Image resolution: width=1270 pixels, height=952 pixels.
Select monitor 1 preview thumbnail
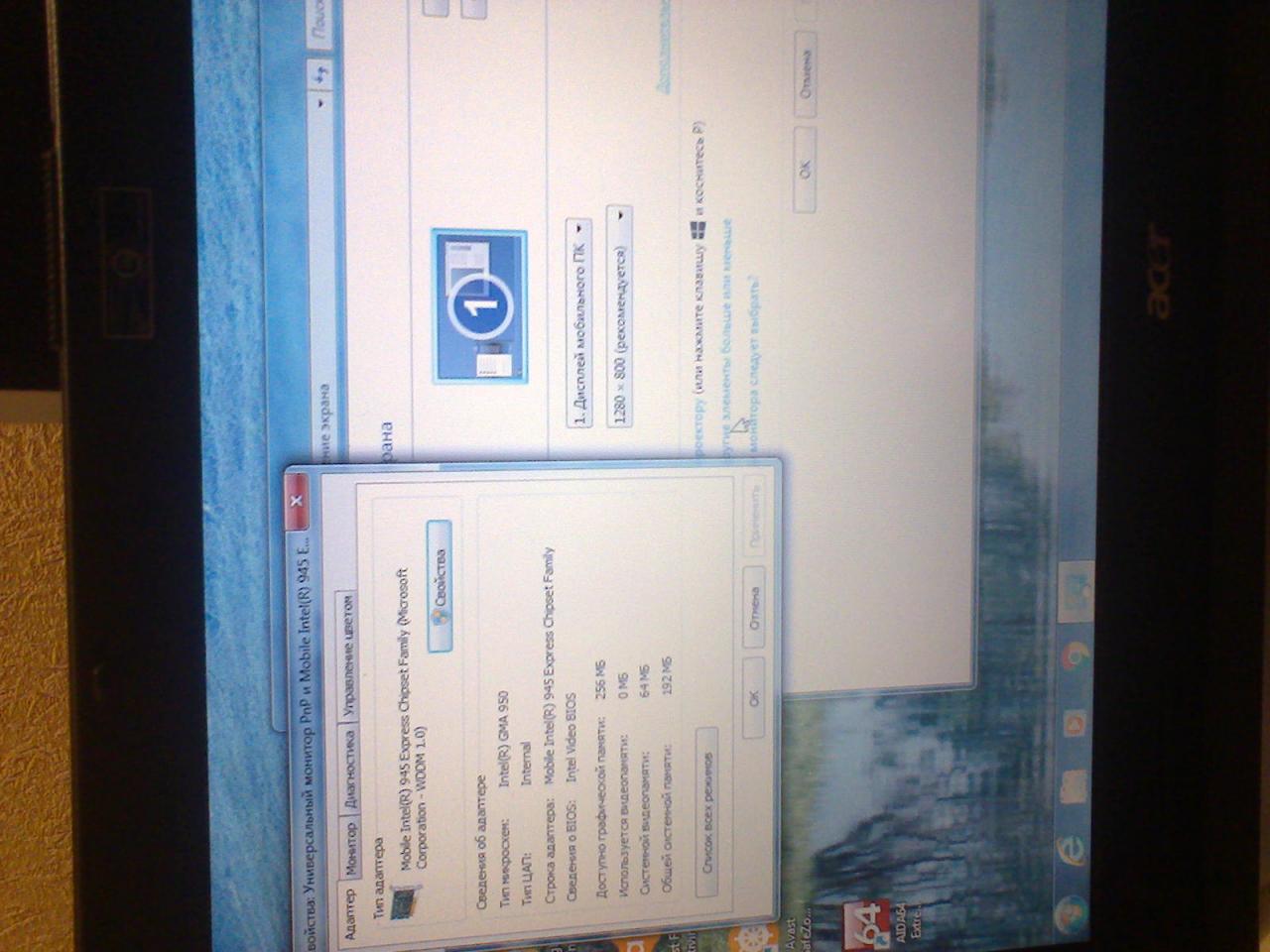pos(480,307)
